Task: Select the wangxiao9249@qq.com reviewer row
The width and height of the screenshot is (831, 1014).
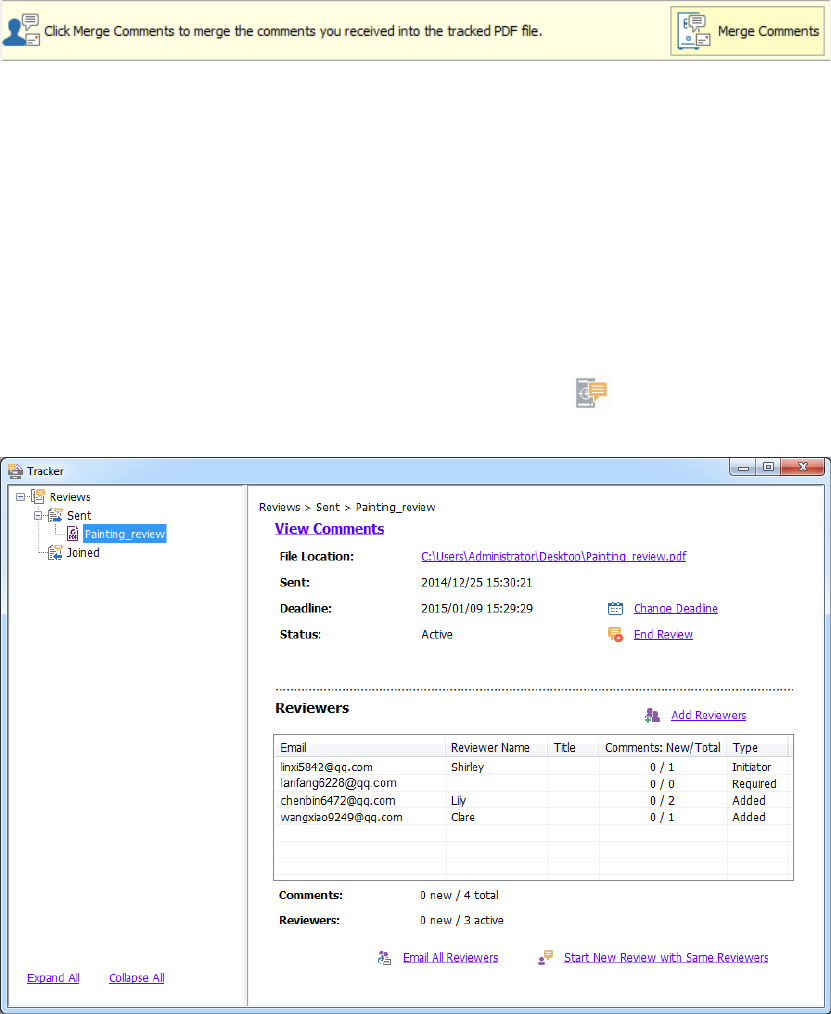Action: [x=532, y=817]
